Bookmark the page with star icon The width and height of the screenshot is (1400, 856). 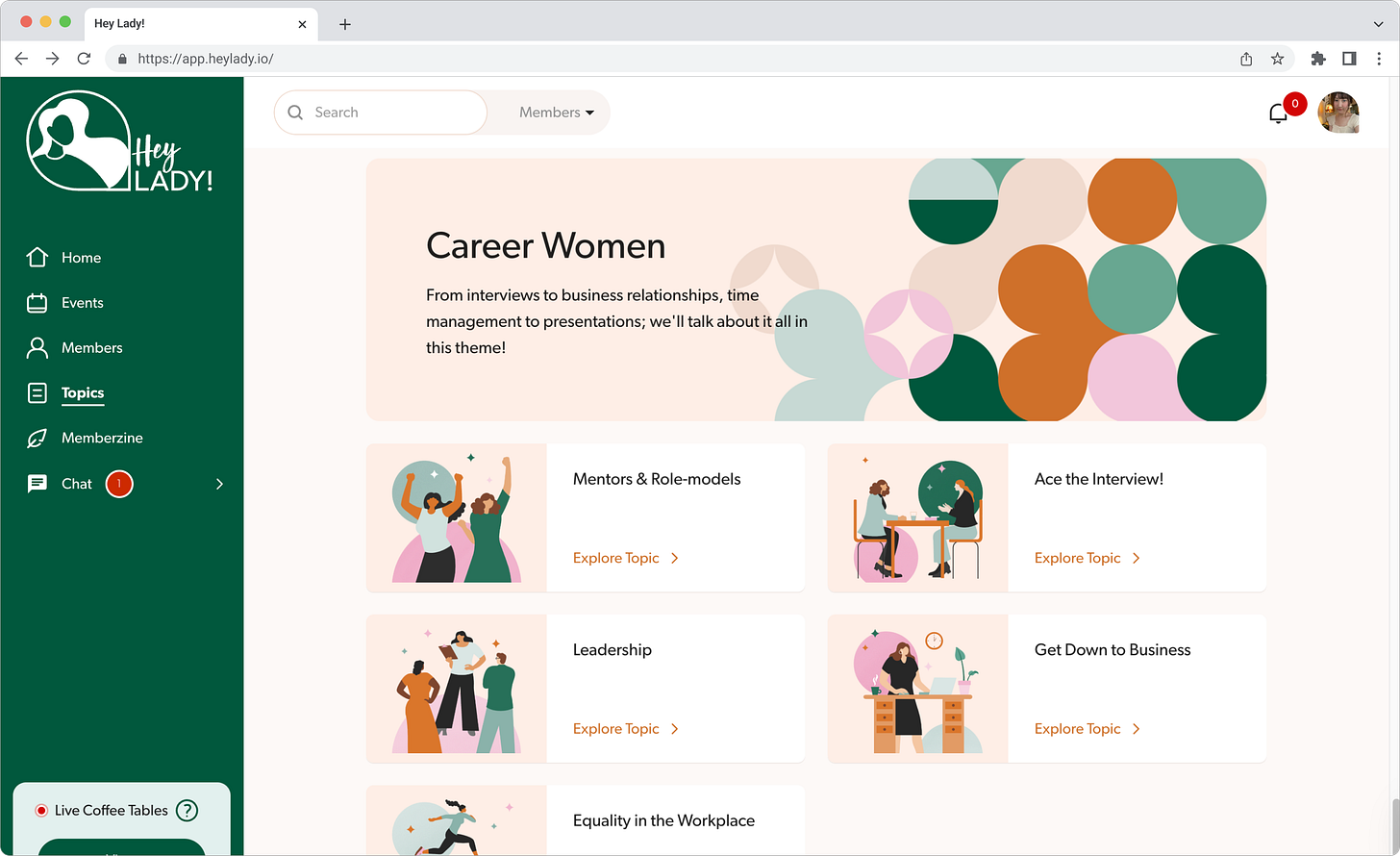(1277, 59)
